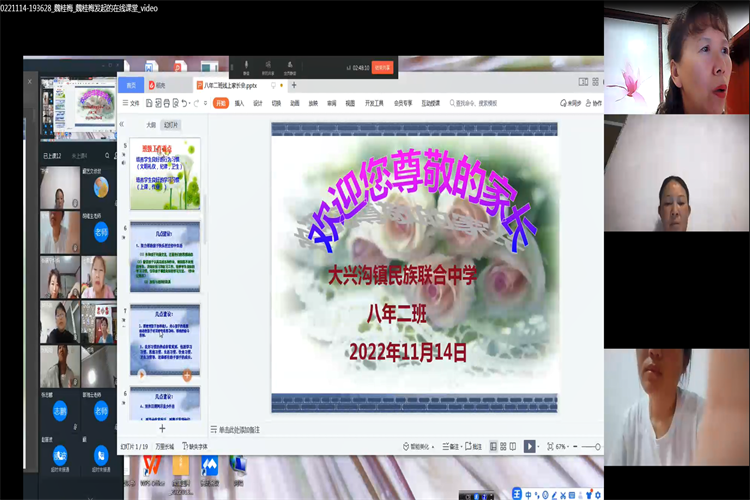Switch to slide sorter grid view icon

tap(503, 446)
